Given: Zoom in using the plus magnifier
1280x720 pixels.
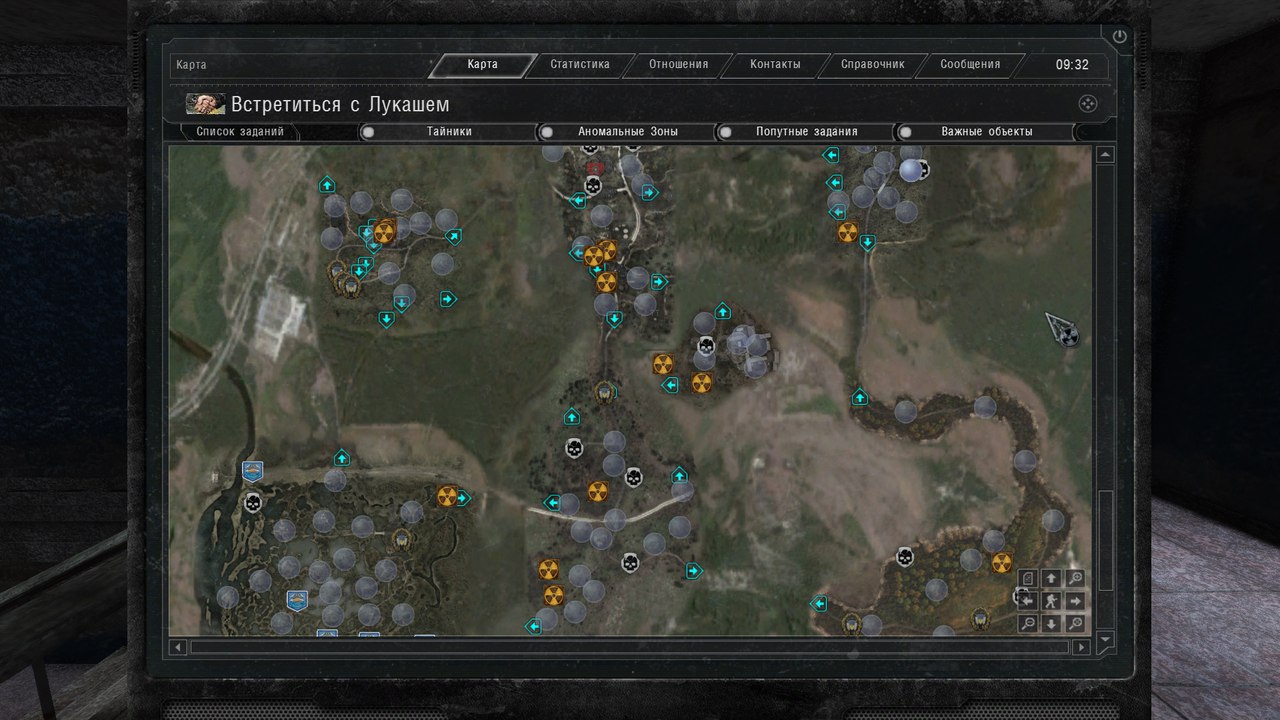Looking at the screenshot, I should pyautogui.click(x=1075, y=578).
